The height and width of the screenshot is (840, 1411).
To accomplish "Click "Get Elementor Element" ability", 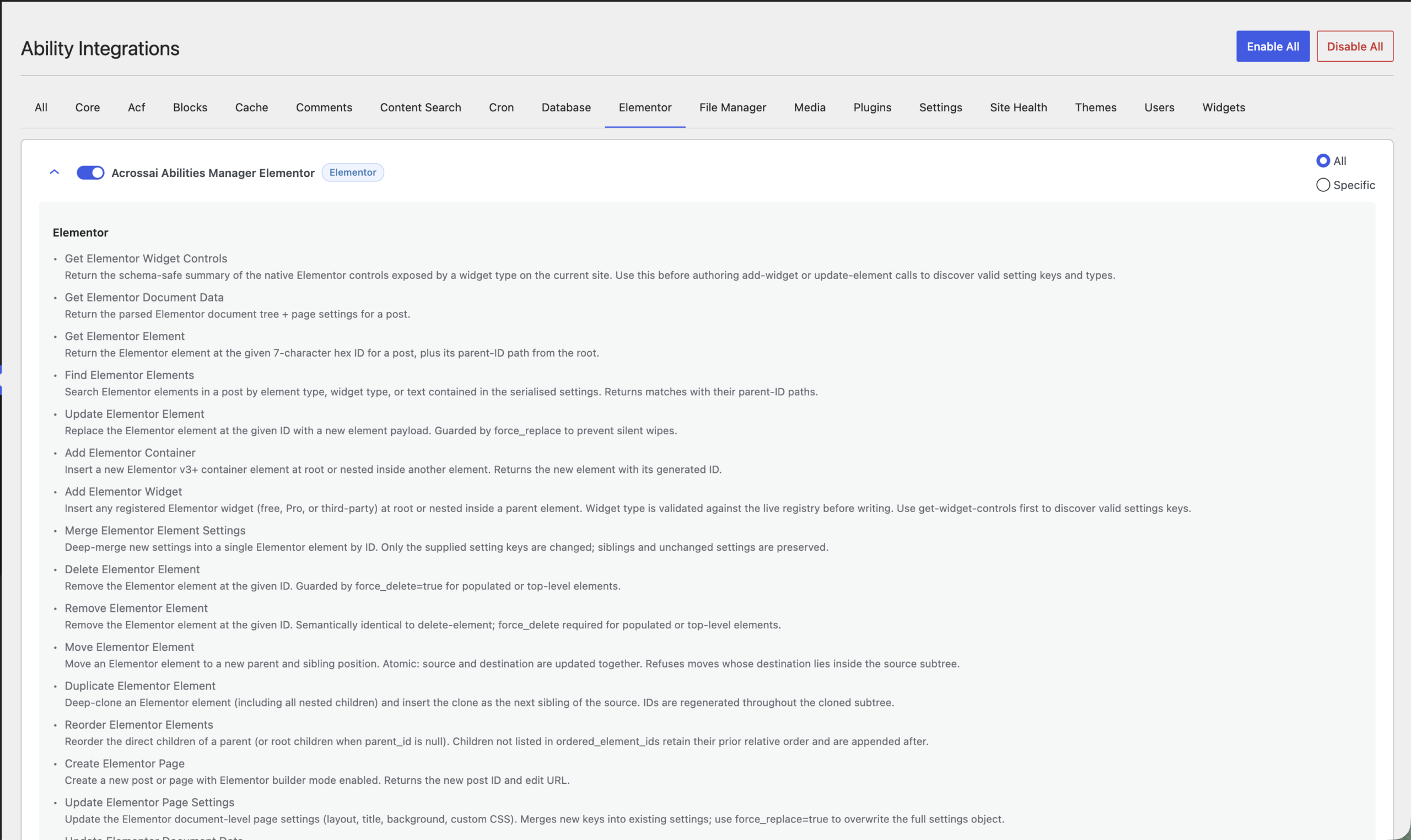I will (125, 336).
